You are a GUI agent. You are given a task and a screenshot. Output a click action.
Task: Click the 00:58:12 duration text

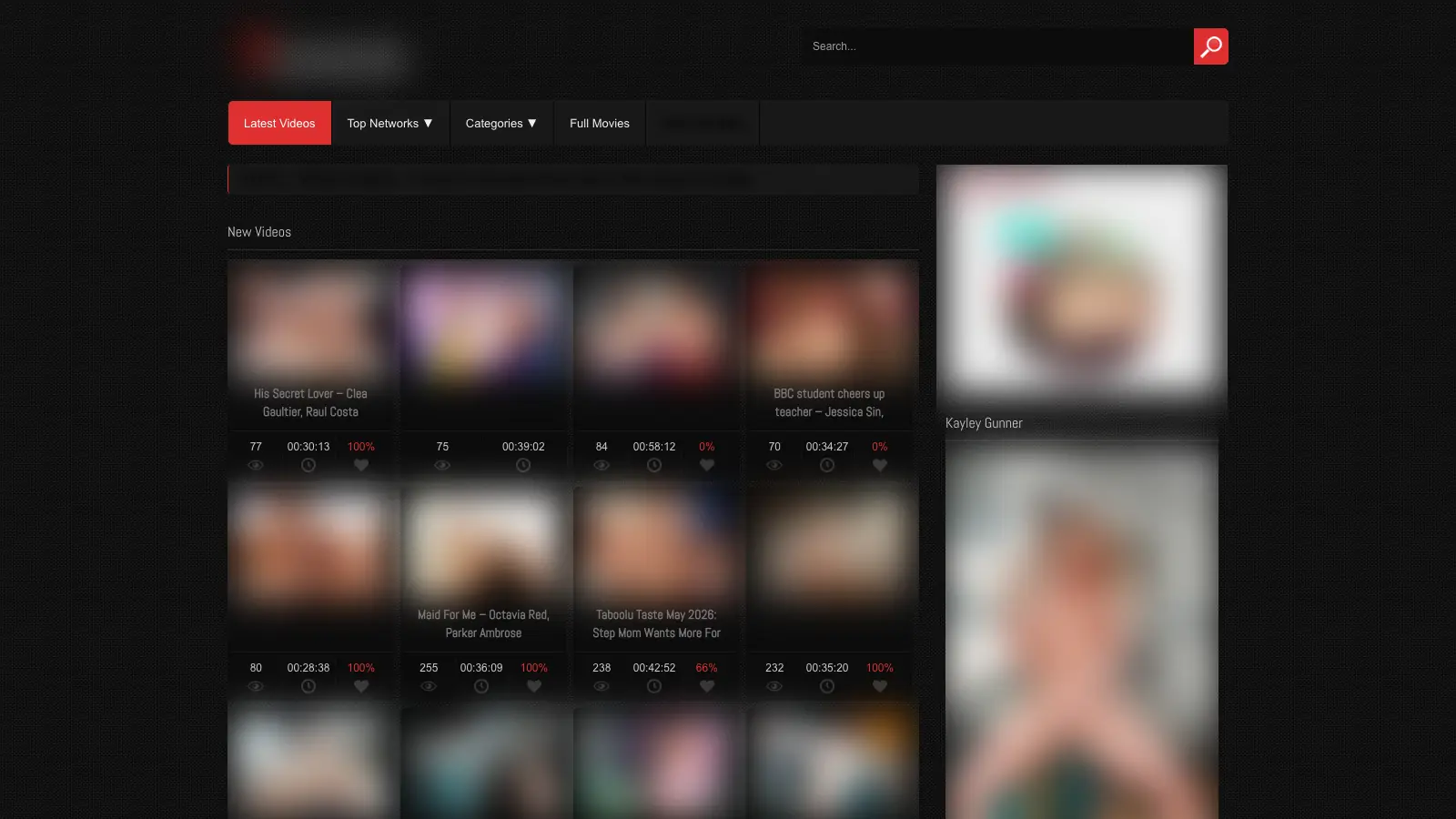[654, 447]
